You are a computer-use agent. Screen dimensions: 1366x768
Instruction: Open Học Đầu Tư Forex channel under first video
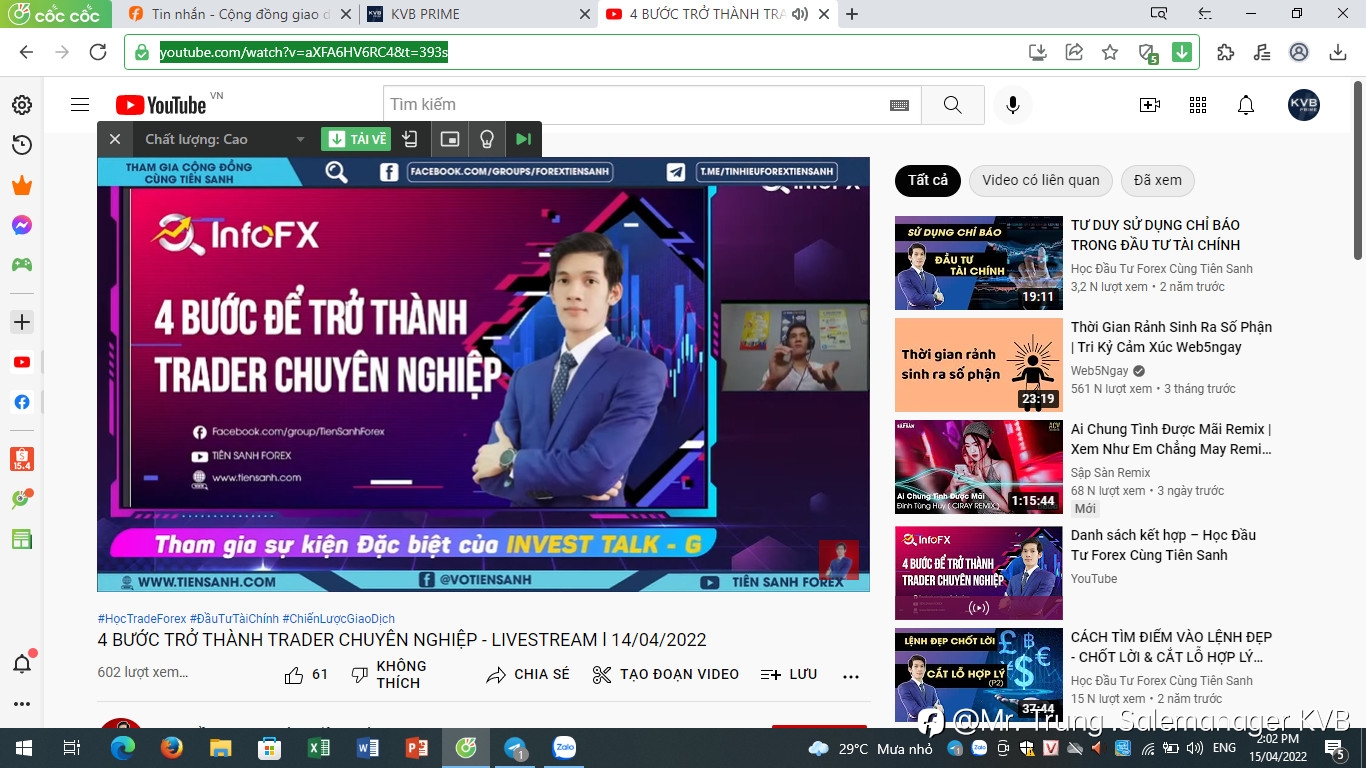point(1161,269)
